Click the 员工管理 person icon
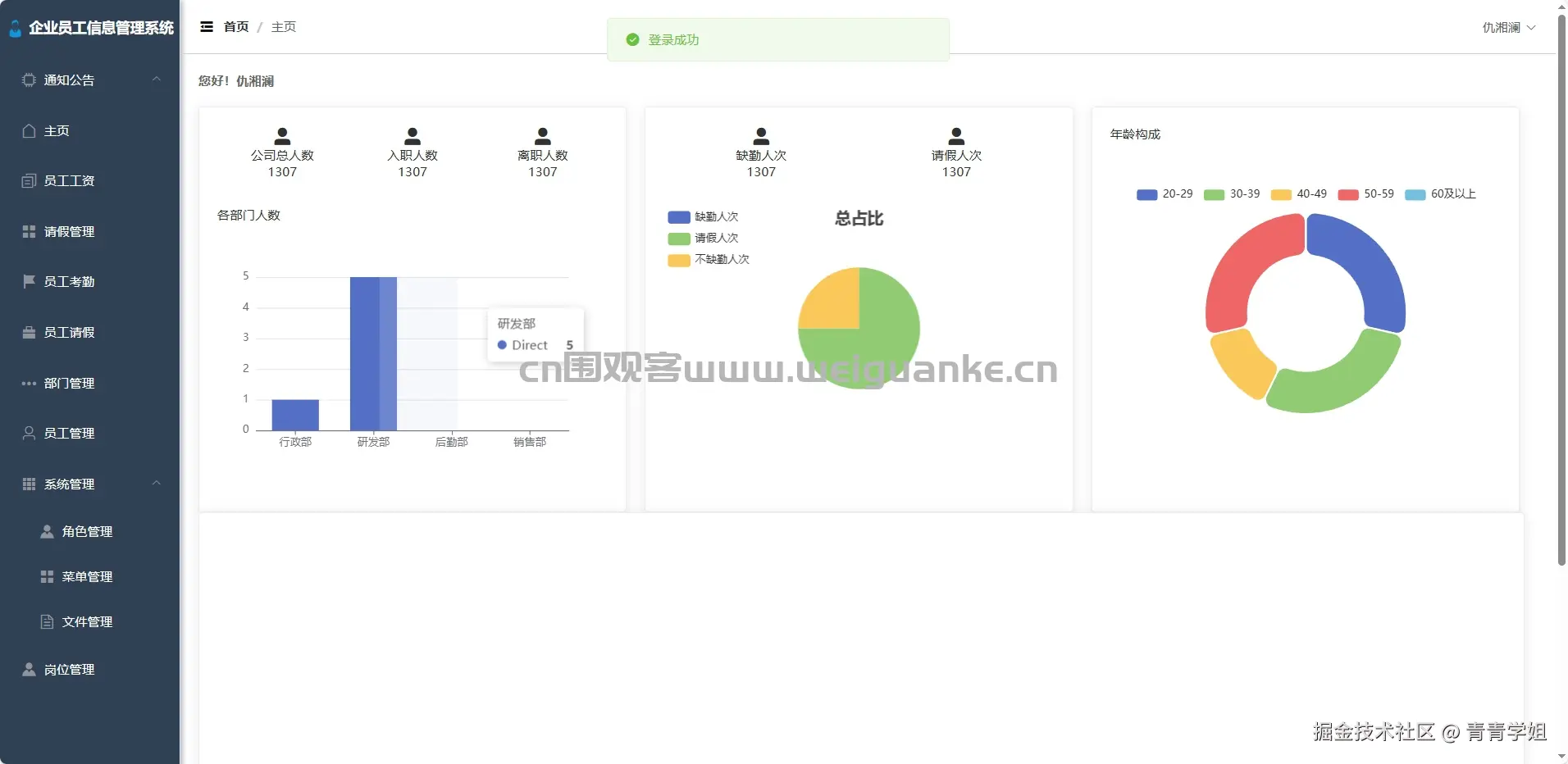1568x764 pixels. coord(29,434)
